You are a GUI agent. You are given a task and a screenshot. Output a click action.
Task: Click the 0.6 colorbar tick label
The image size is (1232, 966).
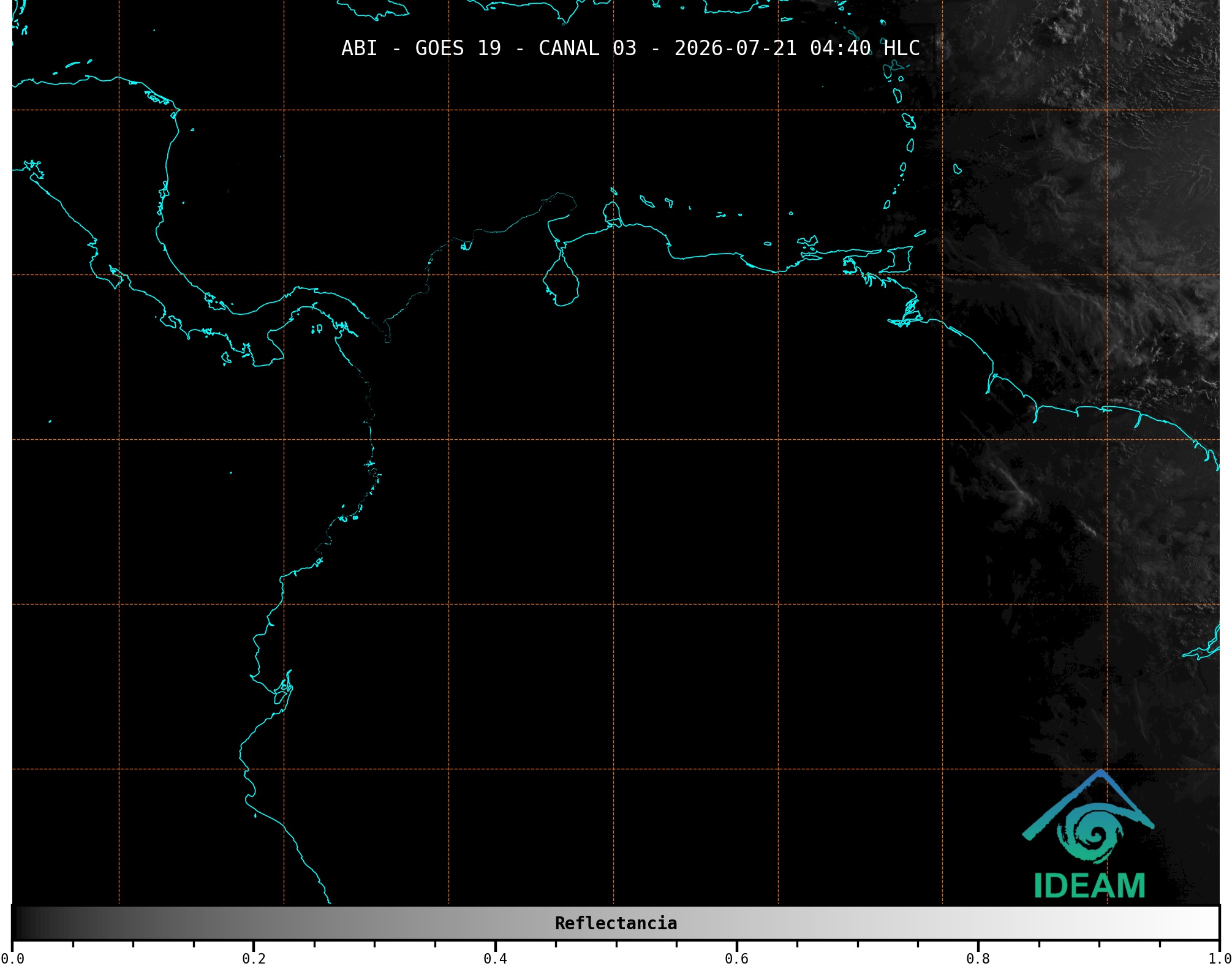(736, 959)
